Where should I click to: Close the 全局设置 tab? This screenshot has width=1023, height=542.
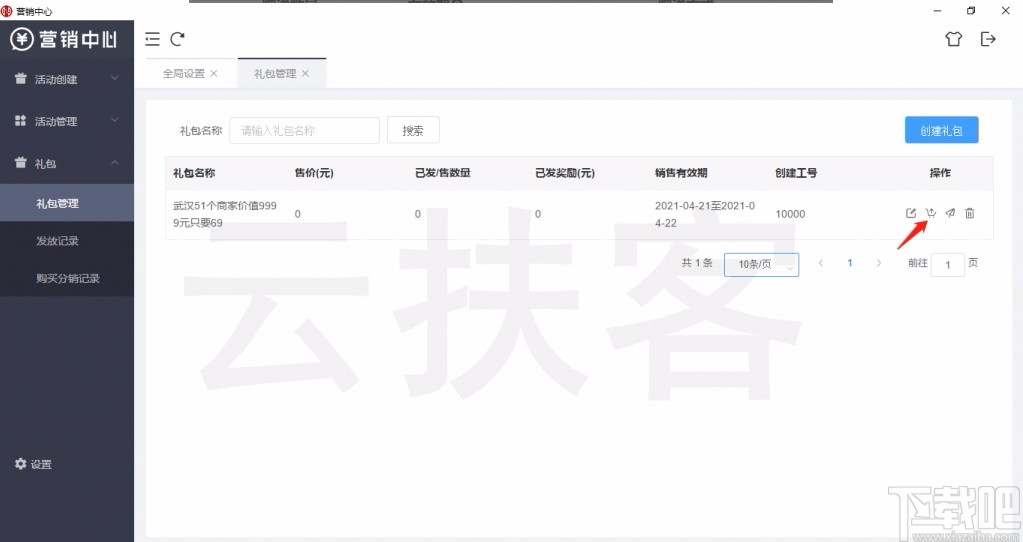point(214,74)
